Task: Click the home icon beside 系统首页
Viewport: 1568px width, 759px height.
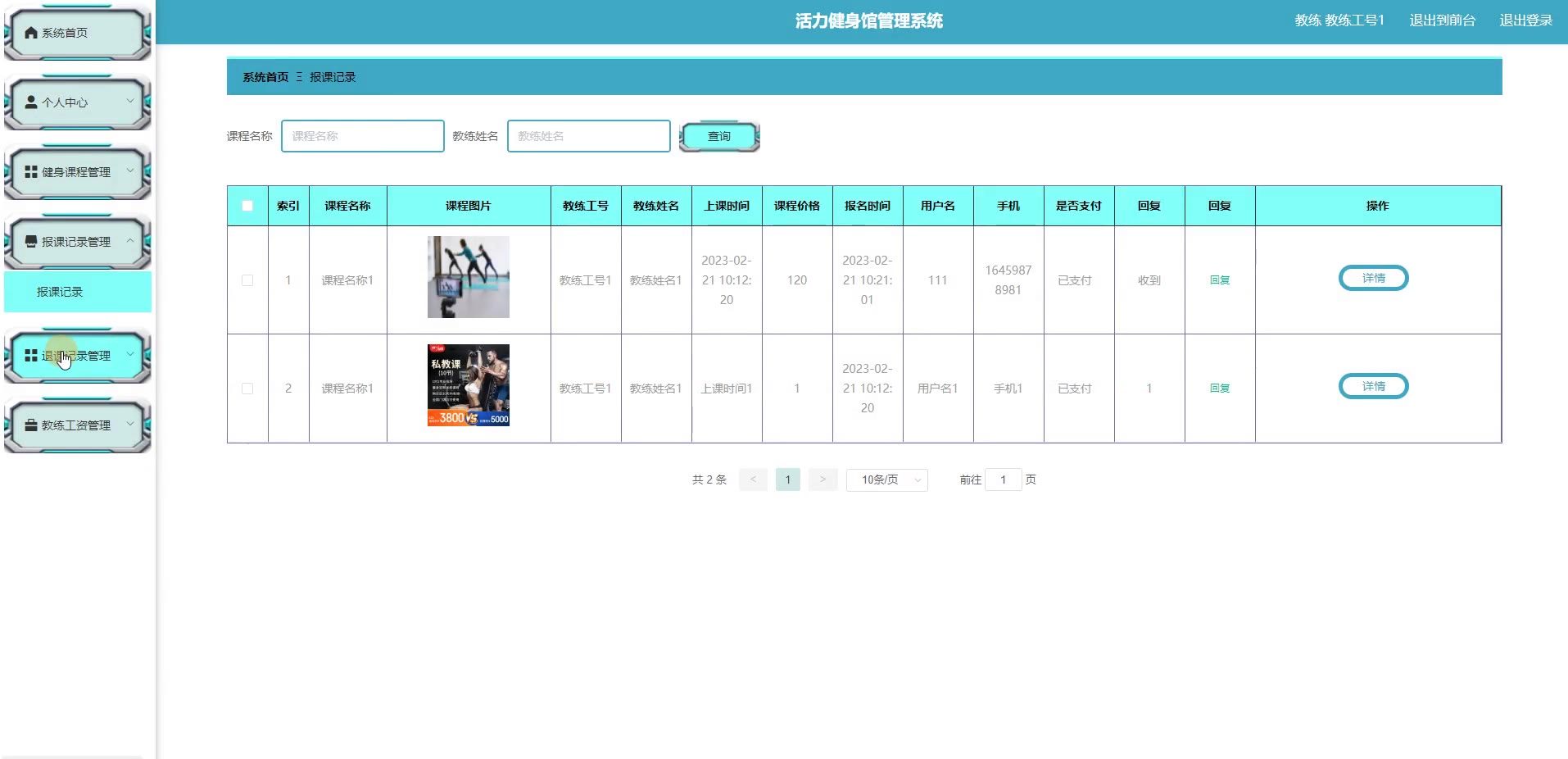Action: (x=31, y=33)
